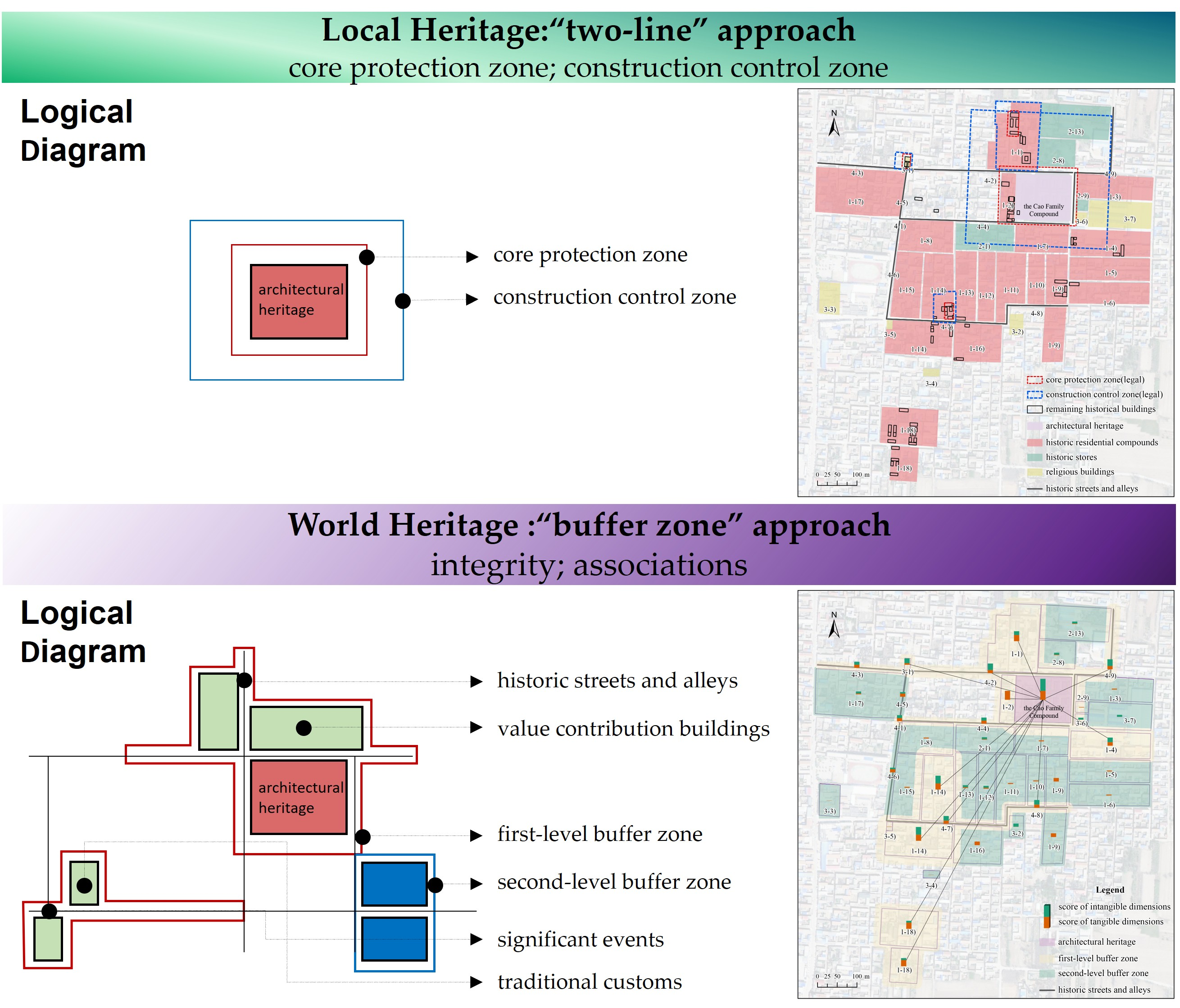Click the arrowhead next to "traditional customs"
The height and width of the screenshot is (1008, 1180).
[476, 982]
